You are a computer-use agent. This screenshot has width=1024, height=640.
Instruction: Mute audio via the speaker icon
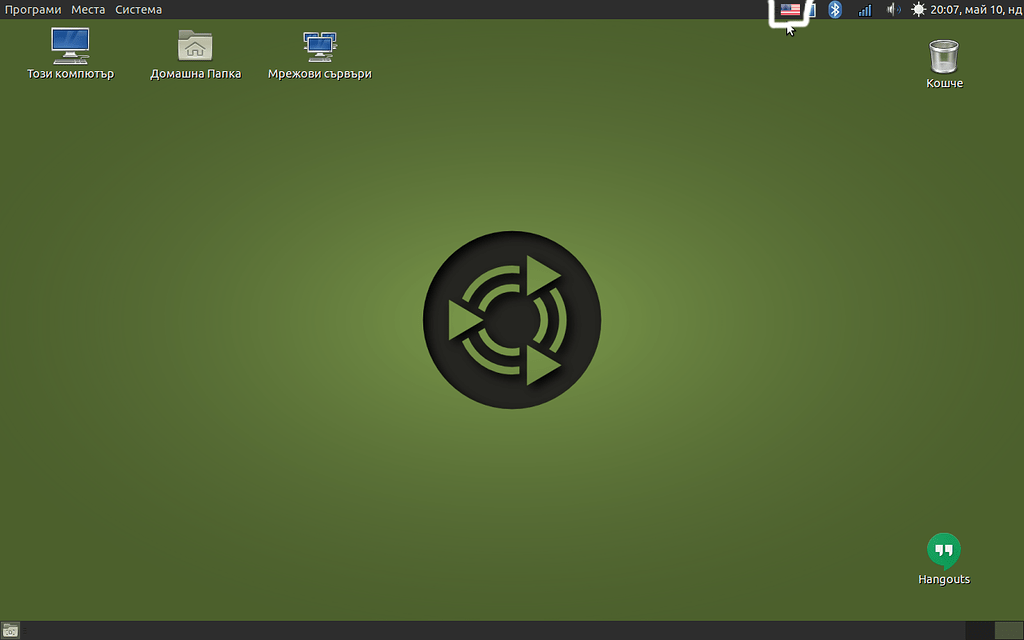tap(891, 9)
